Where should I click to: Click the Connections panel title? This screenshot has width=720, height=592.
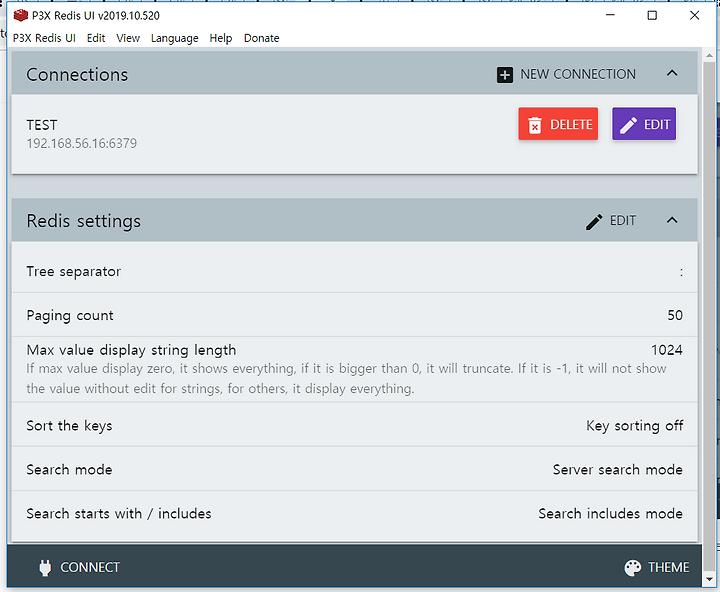pyautogui.click(x=77, y=75)
